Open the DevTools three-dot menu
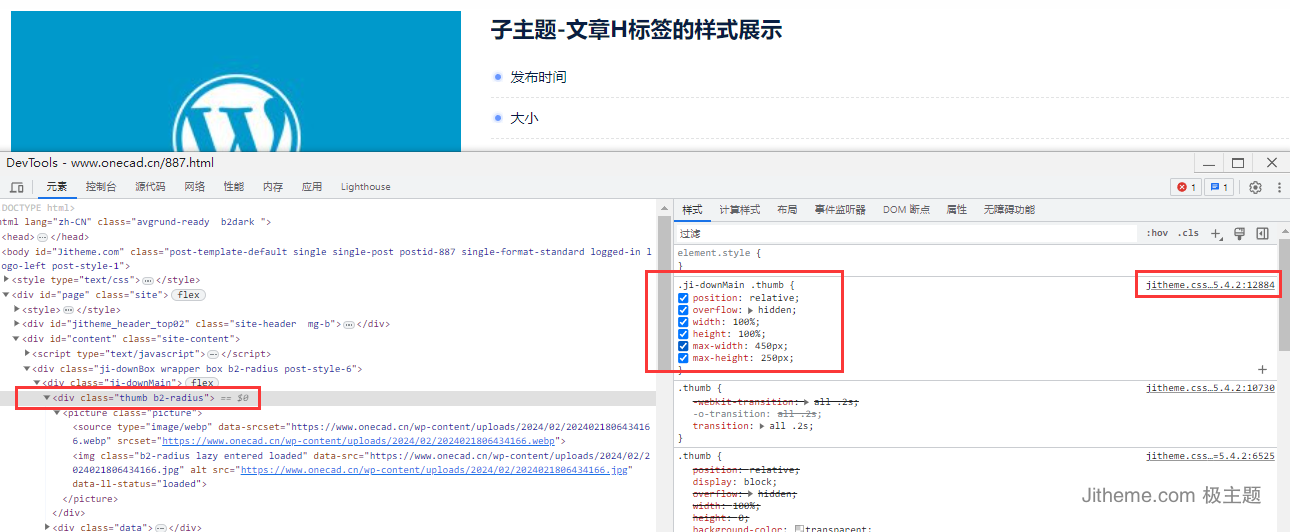Viewport: 1290px width, 532px height. pos(1278,187)
